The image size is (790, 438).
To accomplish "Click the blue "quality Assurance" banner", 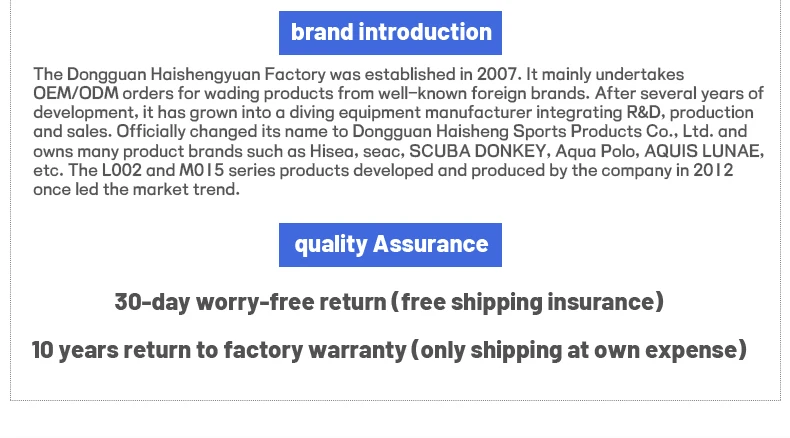I will (x=390, y=245).
